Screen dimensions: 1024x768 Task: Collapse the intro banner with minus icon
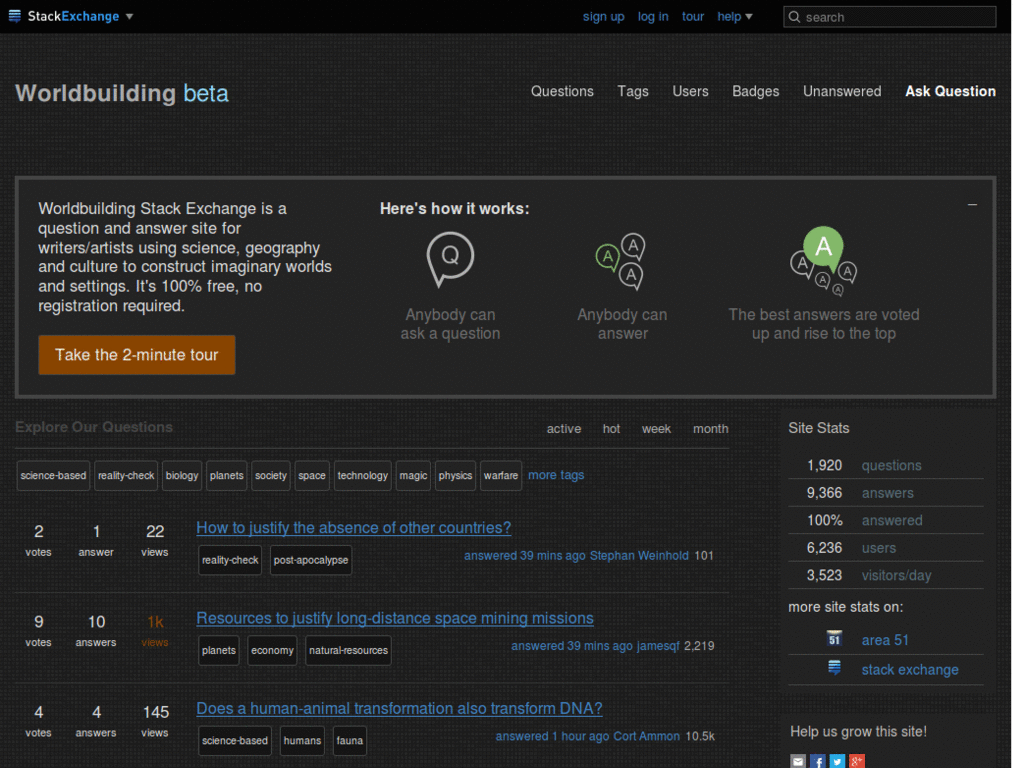[972, 204]
